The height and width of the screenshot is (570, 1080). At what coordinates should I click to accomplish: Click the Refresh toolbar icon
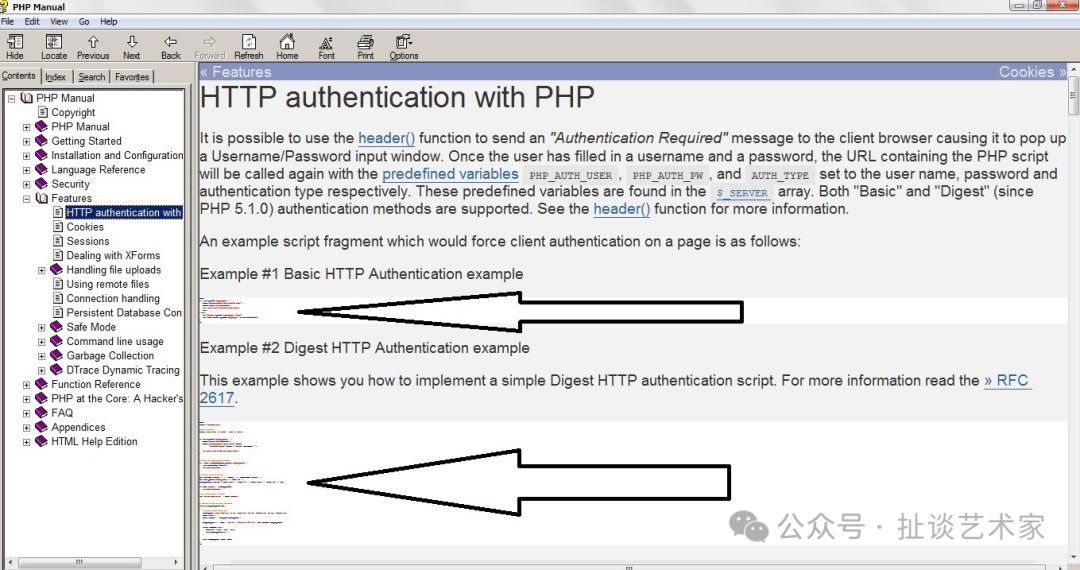[x=249, y=42]
